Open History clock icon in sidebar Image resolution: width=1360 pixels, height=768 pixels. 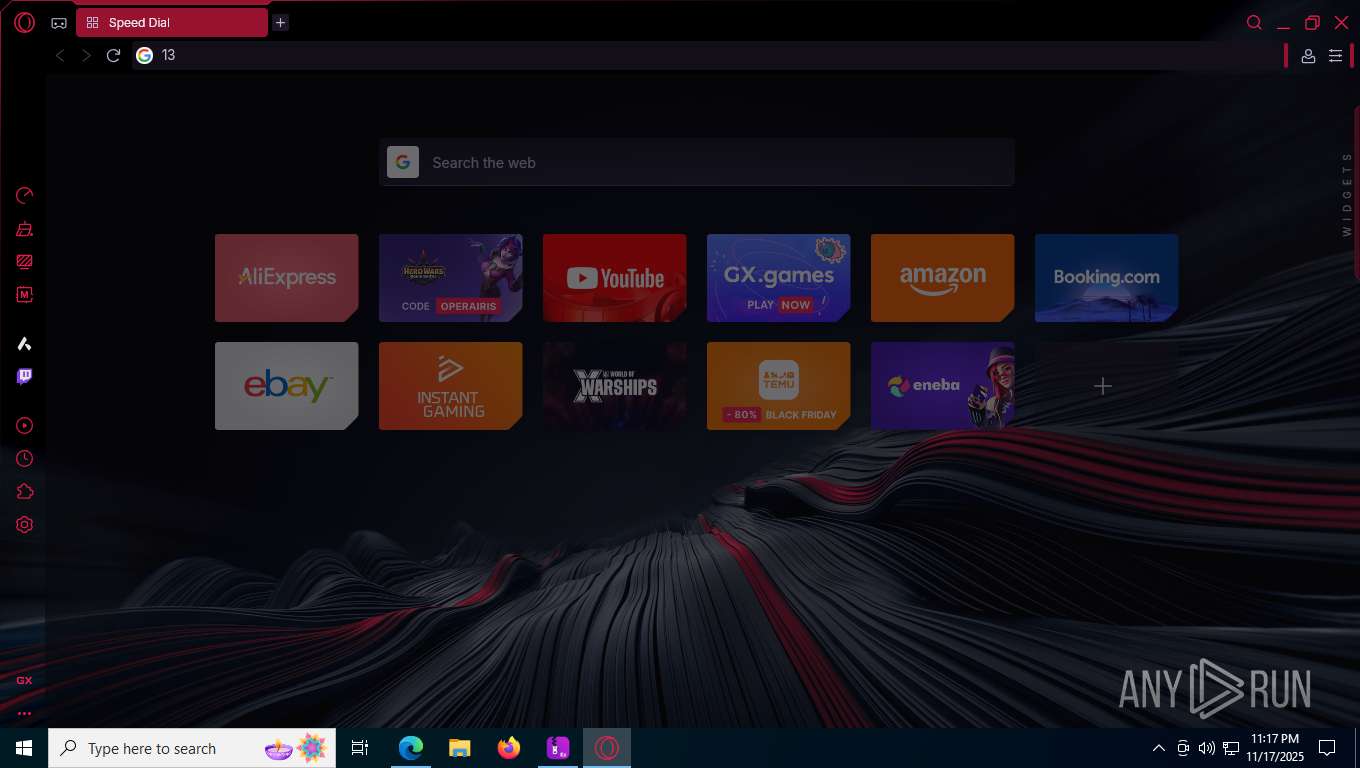pos(24,458)
